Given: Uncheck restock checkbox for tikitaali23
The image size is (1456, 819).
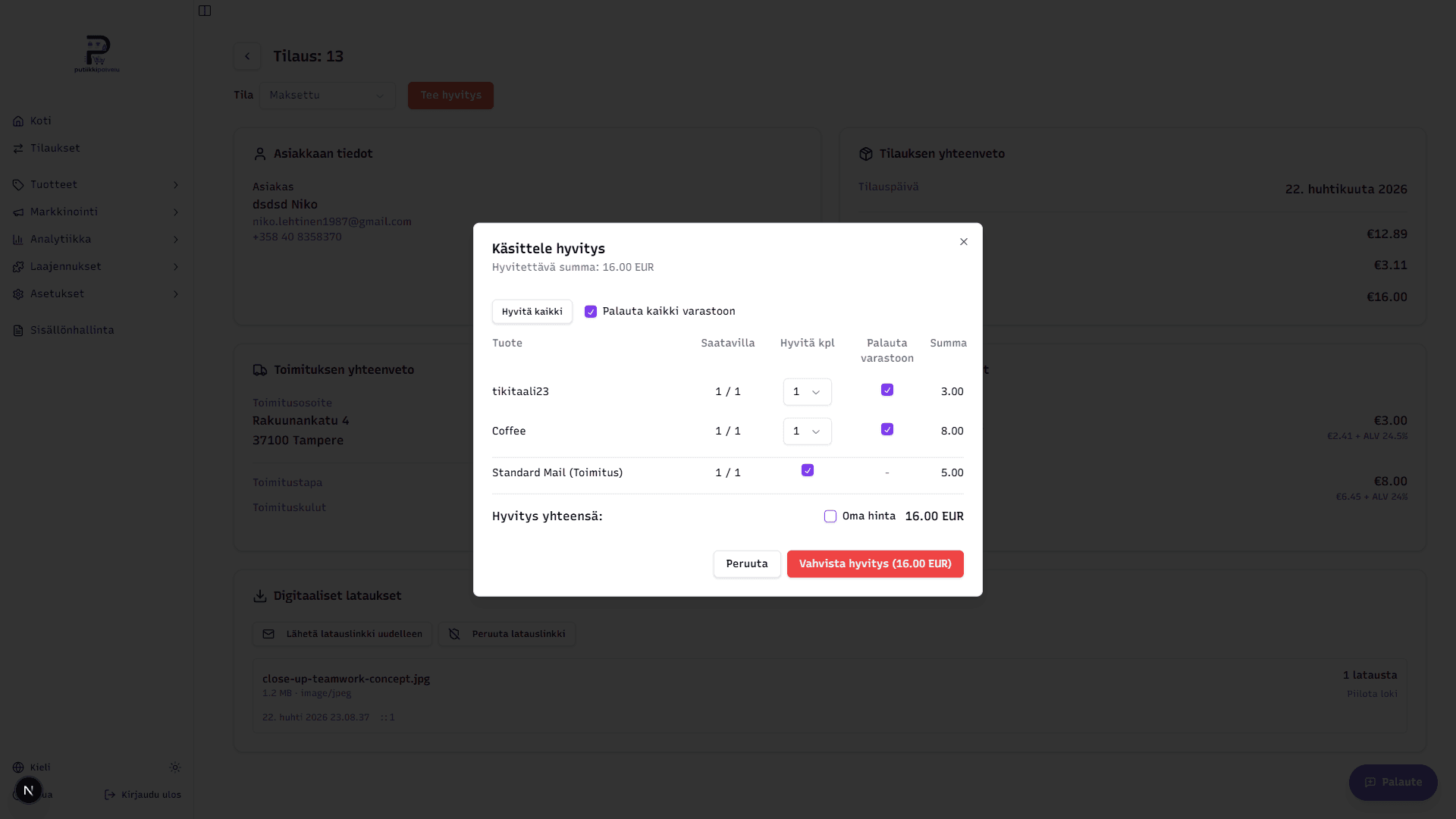Looking at the screenshot, I should click(x=887, y=390).
